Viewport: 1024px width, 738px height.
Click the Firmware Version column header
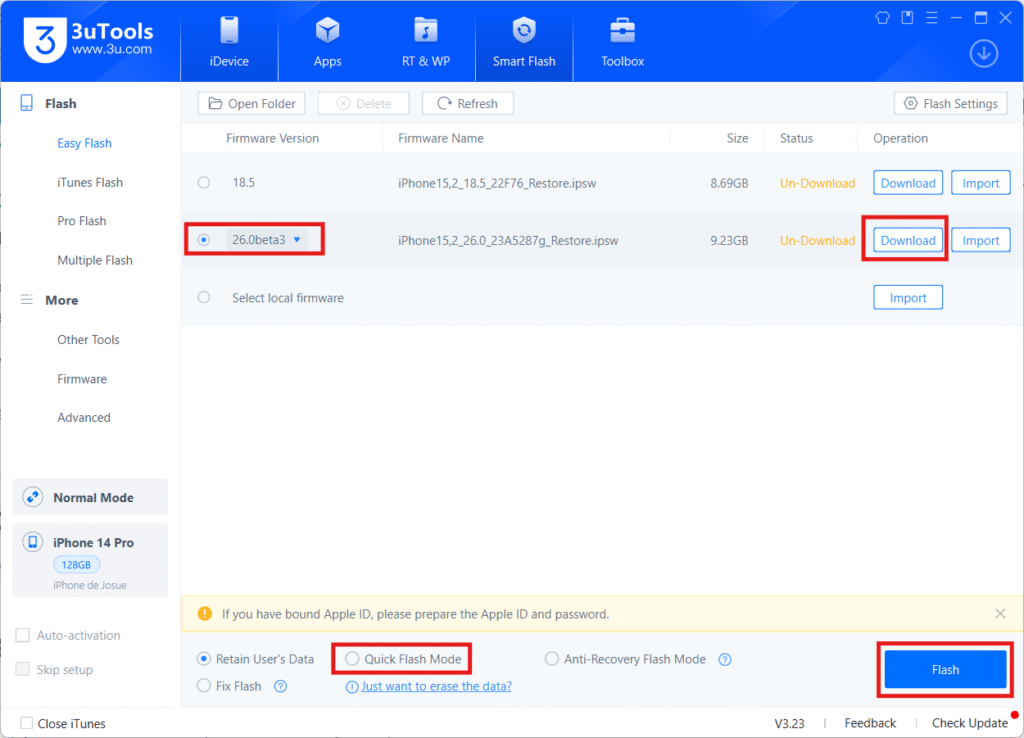(x=272, y=138)
